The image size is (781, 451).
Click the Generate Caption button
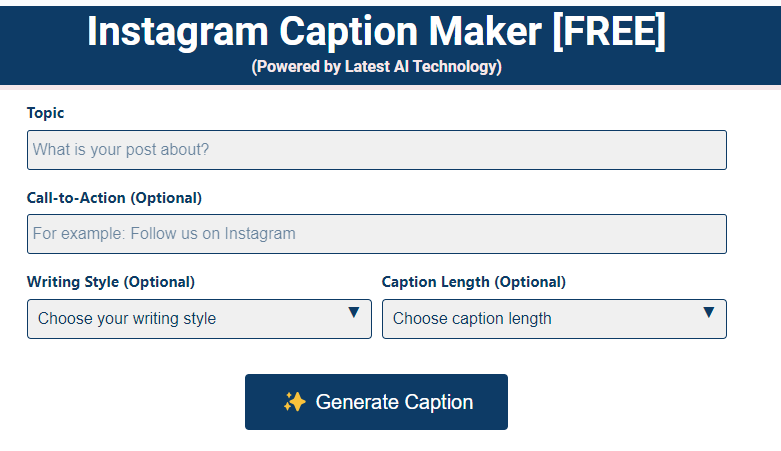377,402
